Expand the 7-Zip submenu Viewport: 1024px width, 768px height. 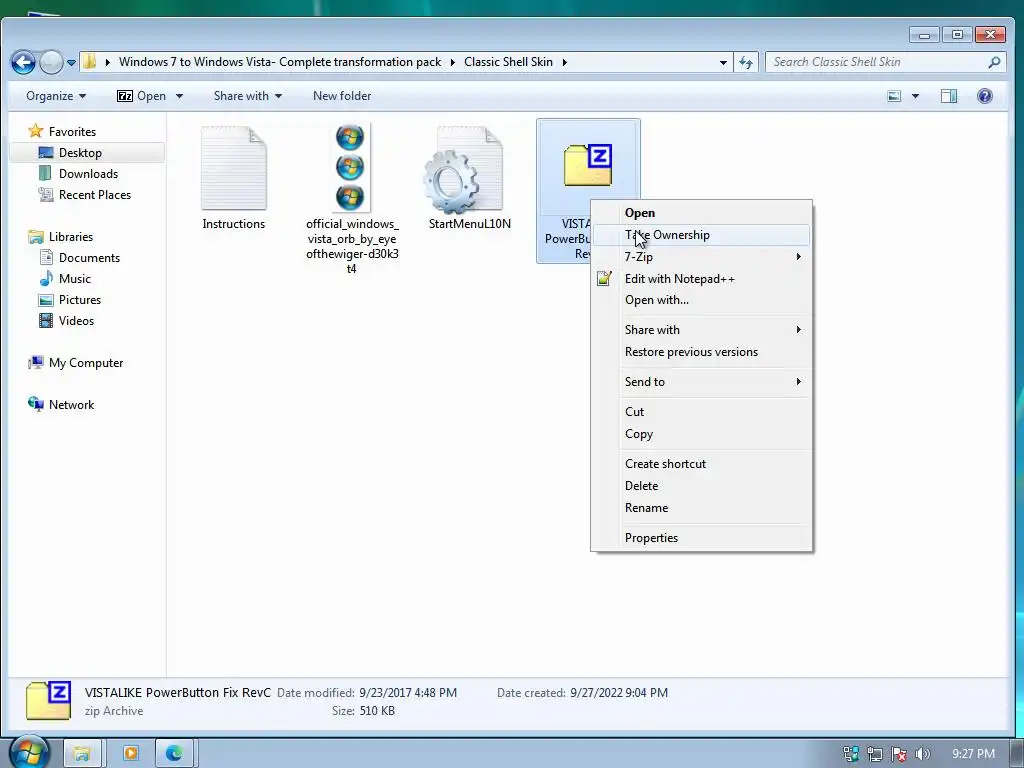pyautogui.click(x=701, y=257)
